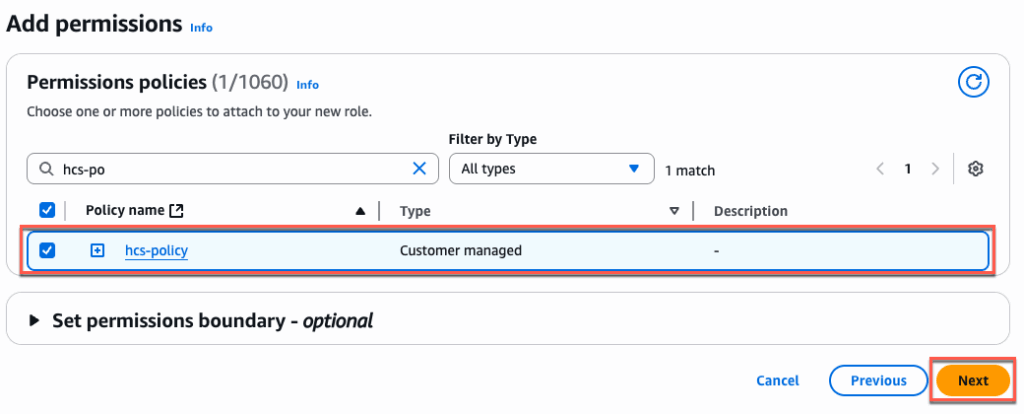Refresh the permissions policies list
The height and width of the screenshot is (414, 1024).
[x=973, y=82]
